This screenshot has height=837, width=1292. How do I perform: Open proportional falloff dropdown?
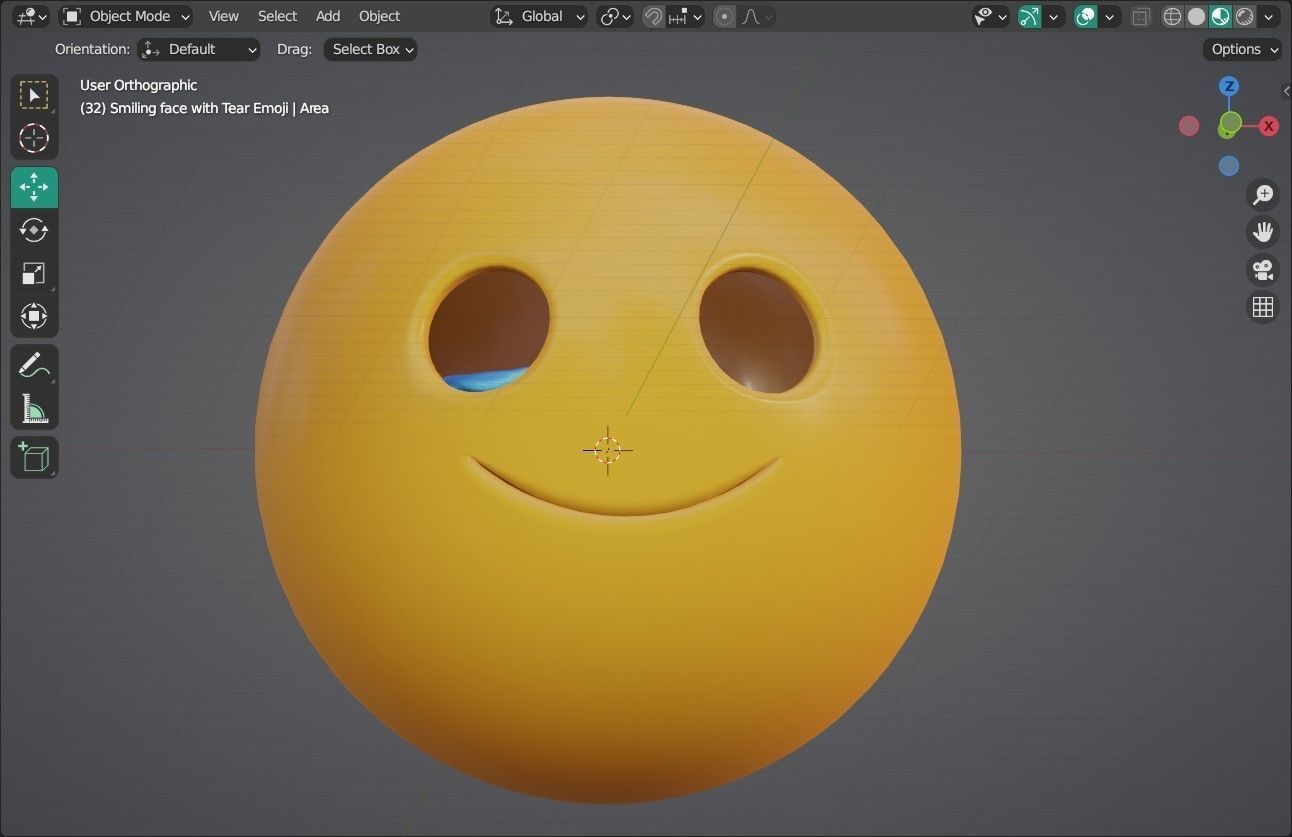pos(756,16)
